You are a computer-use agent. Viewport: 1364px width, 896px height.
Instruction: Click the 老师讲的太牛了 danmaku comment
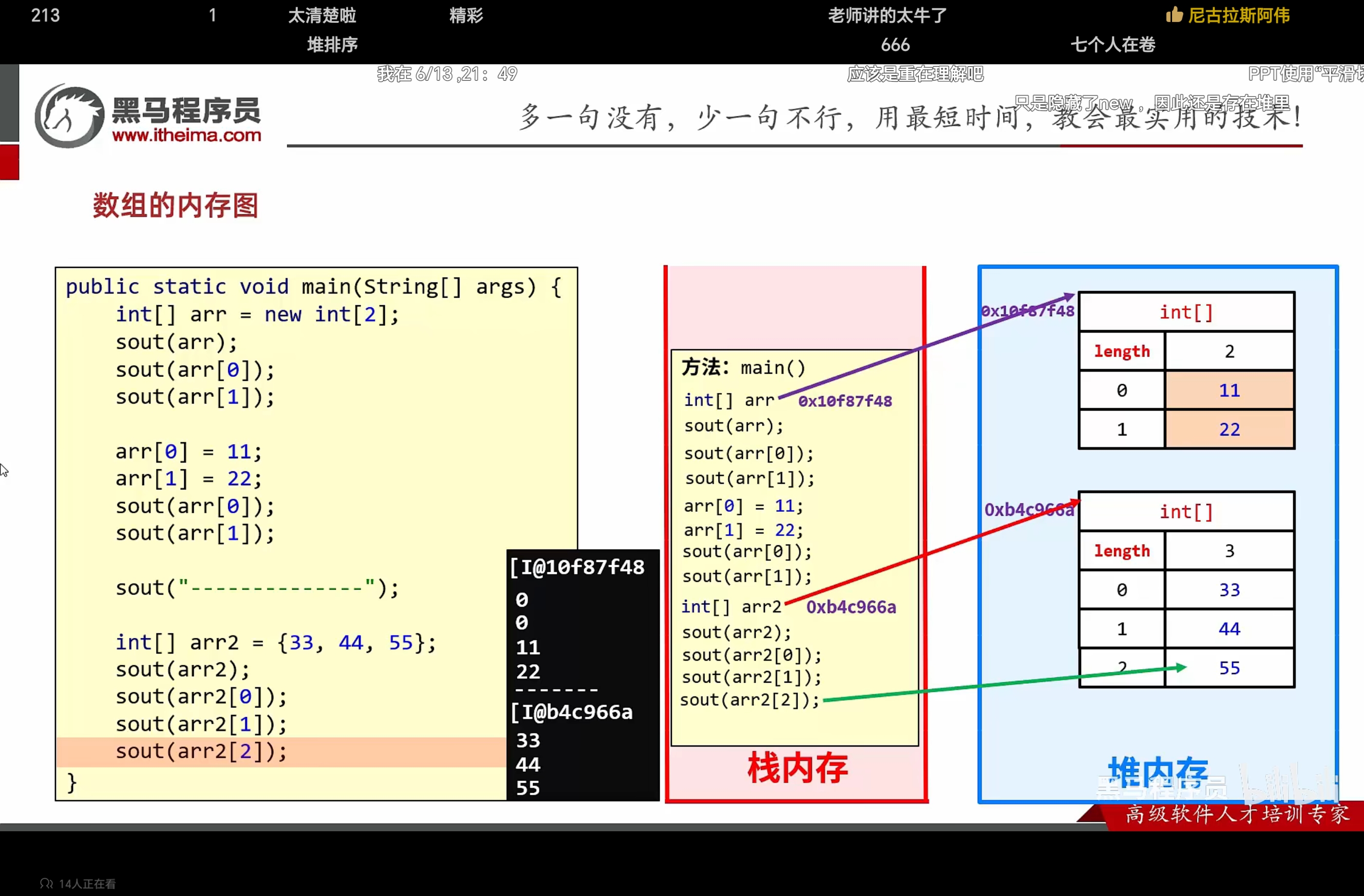click(887, 16)
